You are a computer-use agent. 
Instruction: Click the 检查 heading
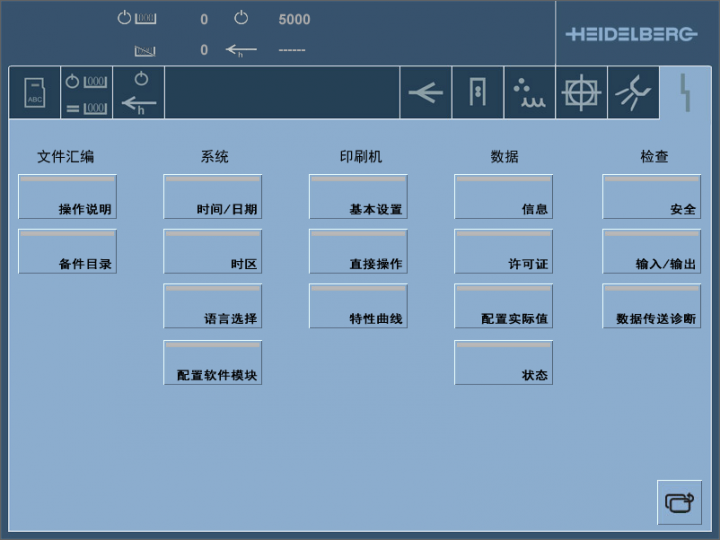point(654,157)
